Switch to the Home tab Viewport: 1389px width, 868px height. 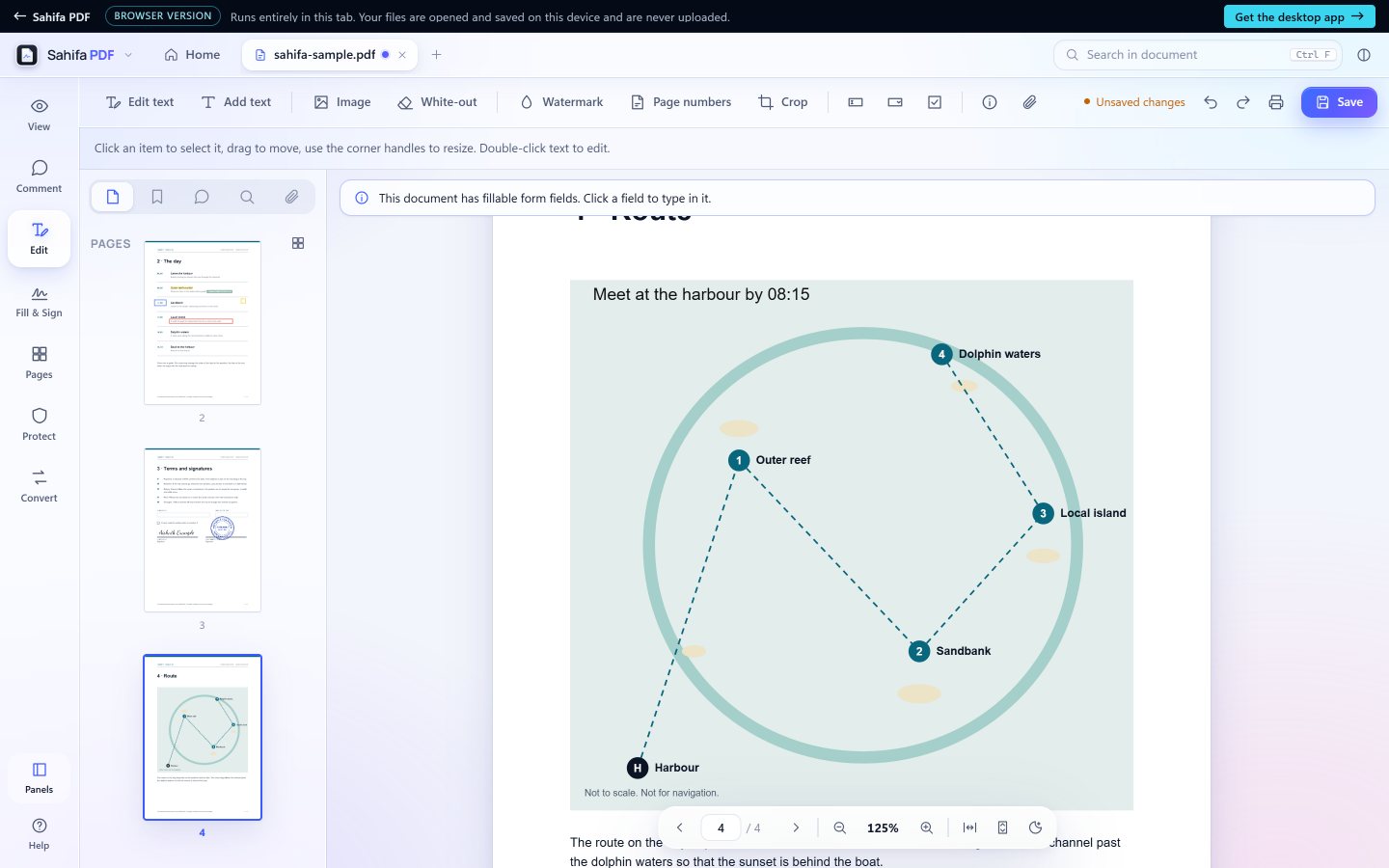pyautogui.click(x=192, y=55)
